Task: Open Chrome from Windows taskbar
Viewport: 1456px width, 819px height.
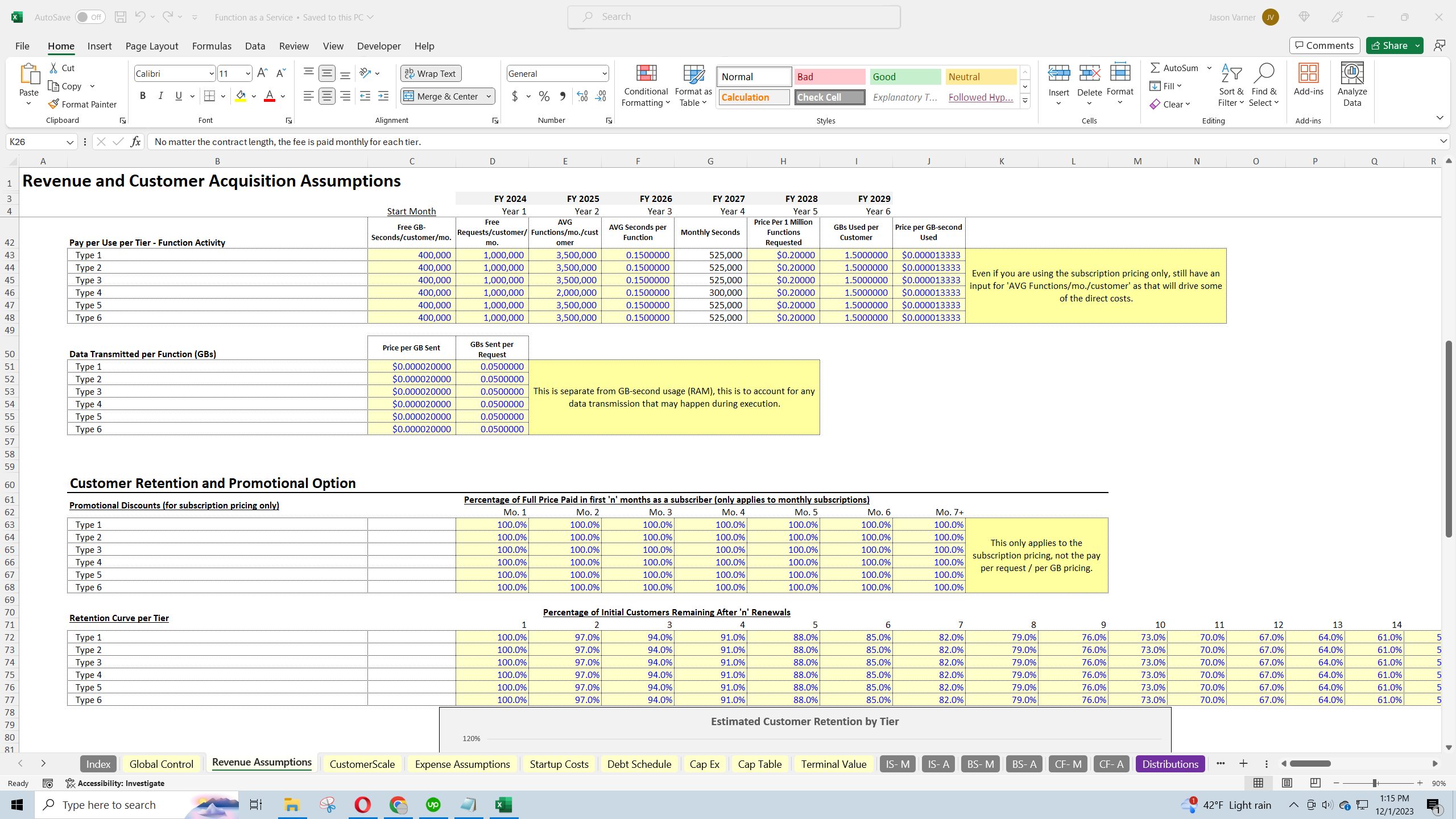Action: (x=398, y=805)
